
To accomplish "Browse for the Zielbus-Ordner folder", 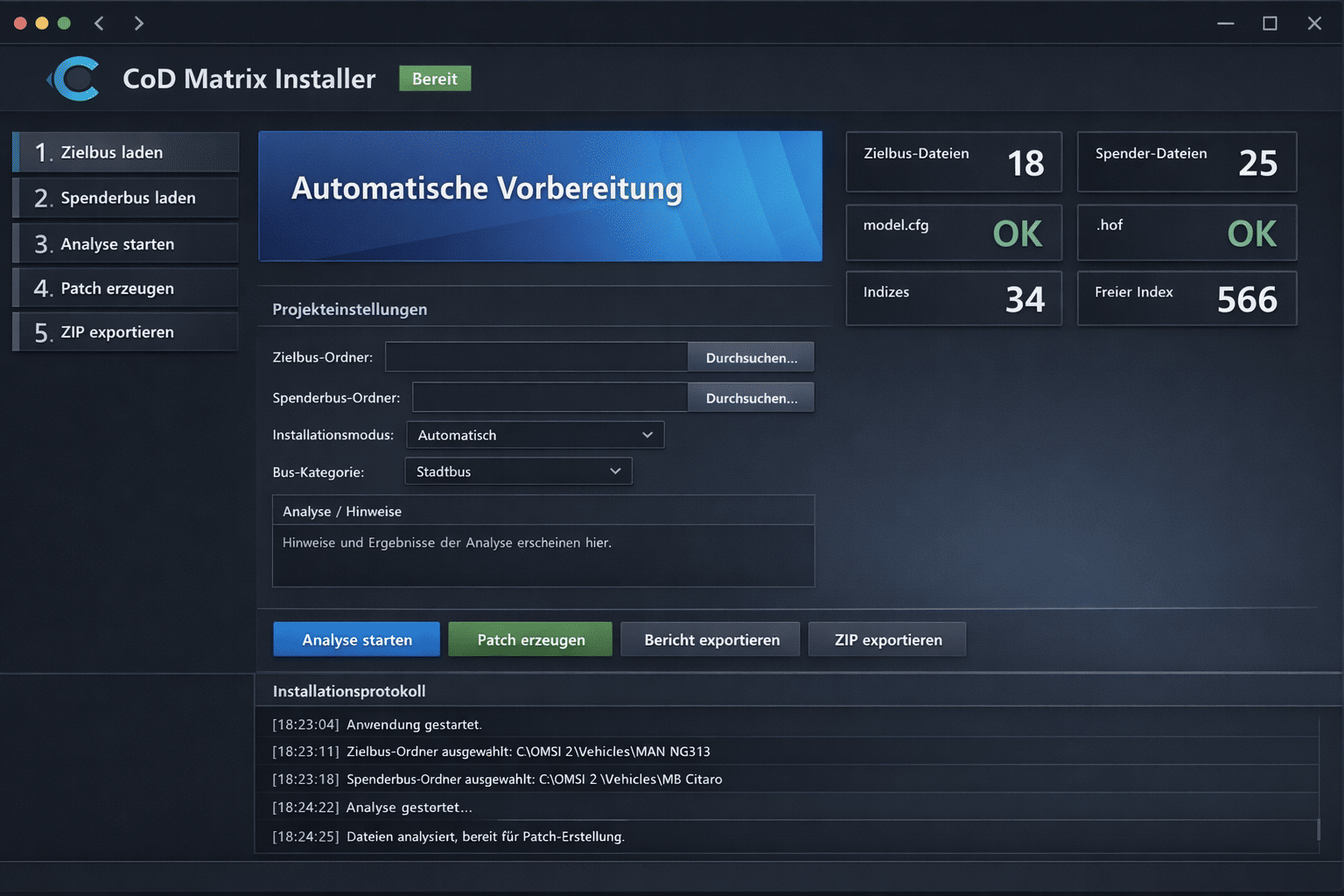I will pos(751,358).
